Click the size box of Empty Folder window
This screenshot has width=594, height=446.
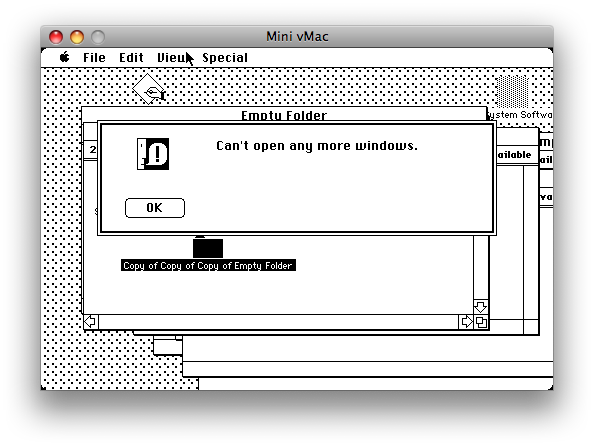coord(481,322)
